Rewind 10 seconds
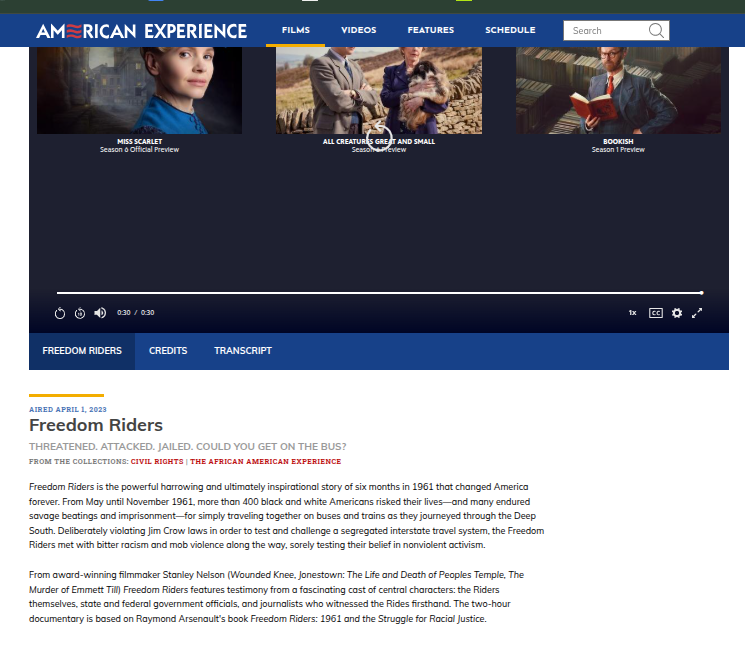Screen dimensions: 745x661 80,313
